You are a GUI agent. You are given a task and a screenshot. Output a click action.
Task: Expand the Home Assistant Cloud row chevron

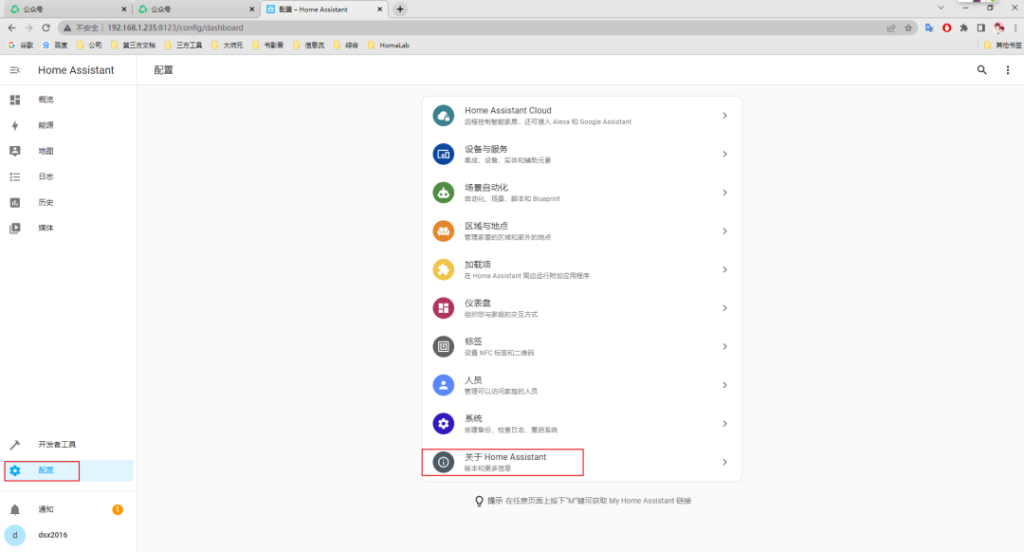pos(725,116)
